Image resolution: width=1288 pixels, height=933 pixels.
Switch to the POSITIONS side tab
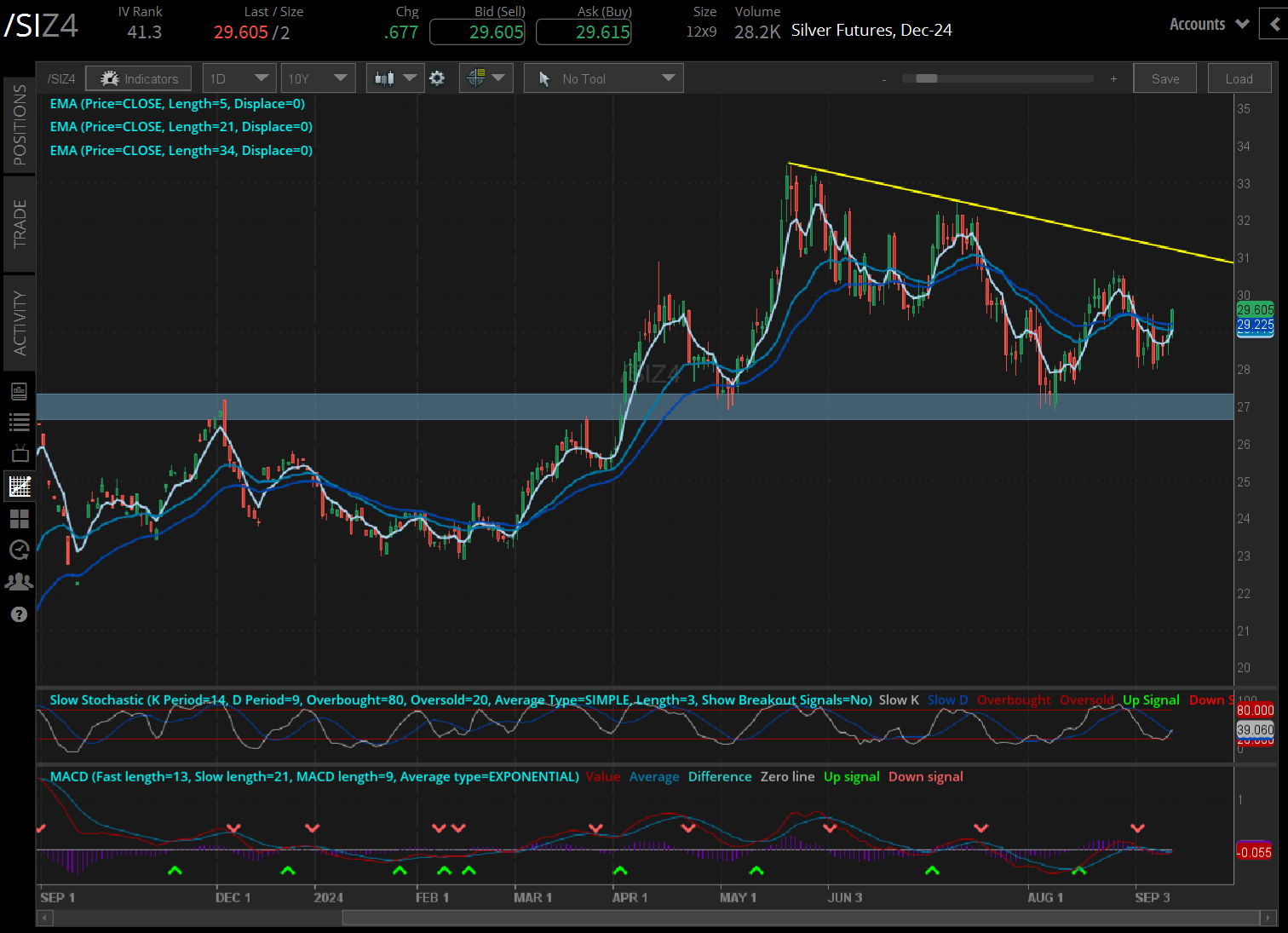pos(20,124)
